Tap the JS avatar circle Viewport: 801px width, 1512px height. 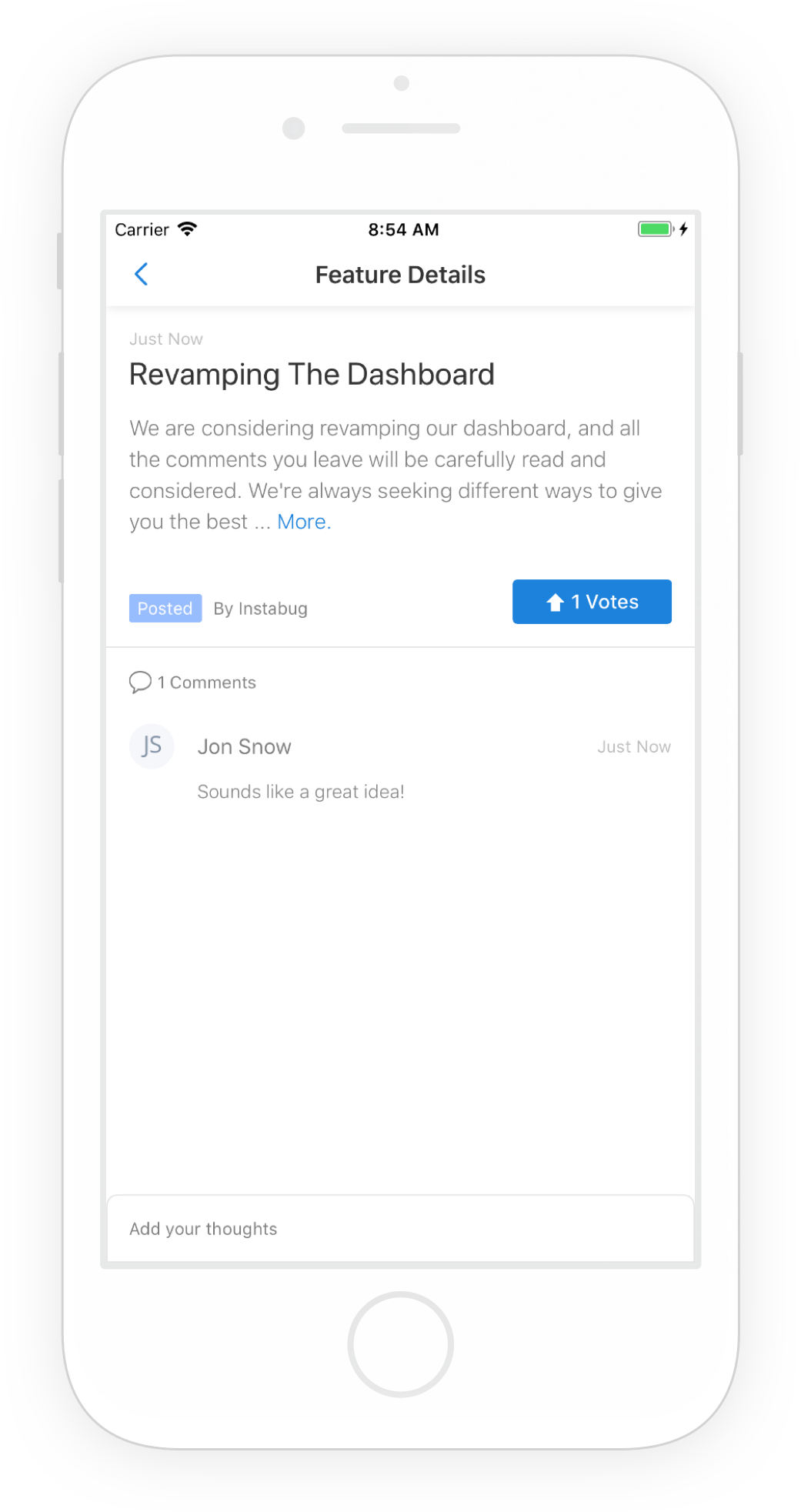point(152,746)
